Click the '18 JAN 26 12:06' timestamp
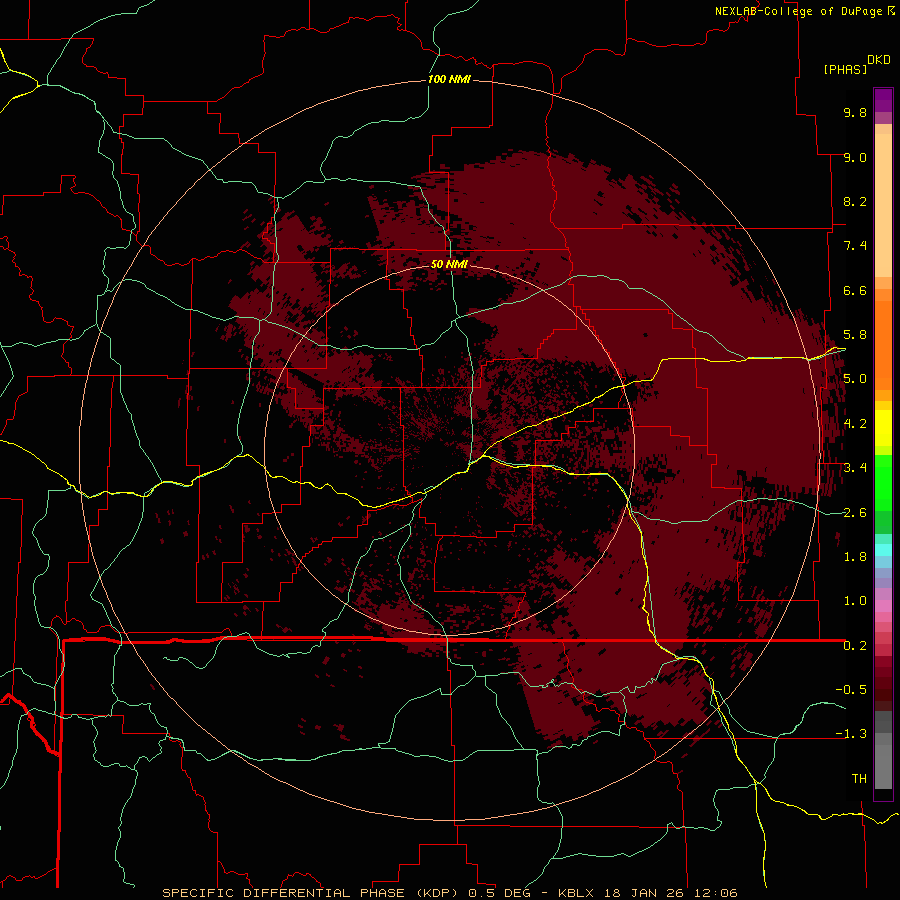 point(669,893)
